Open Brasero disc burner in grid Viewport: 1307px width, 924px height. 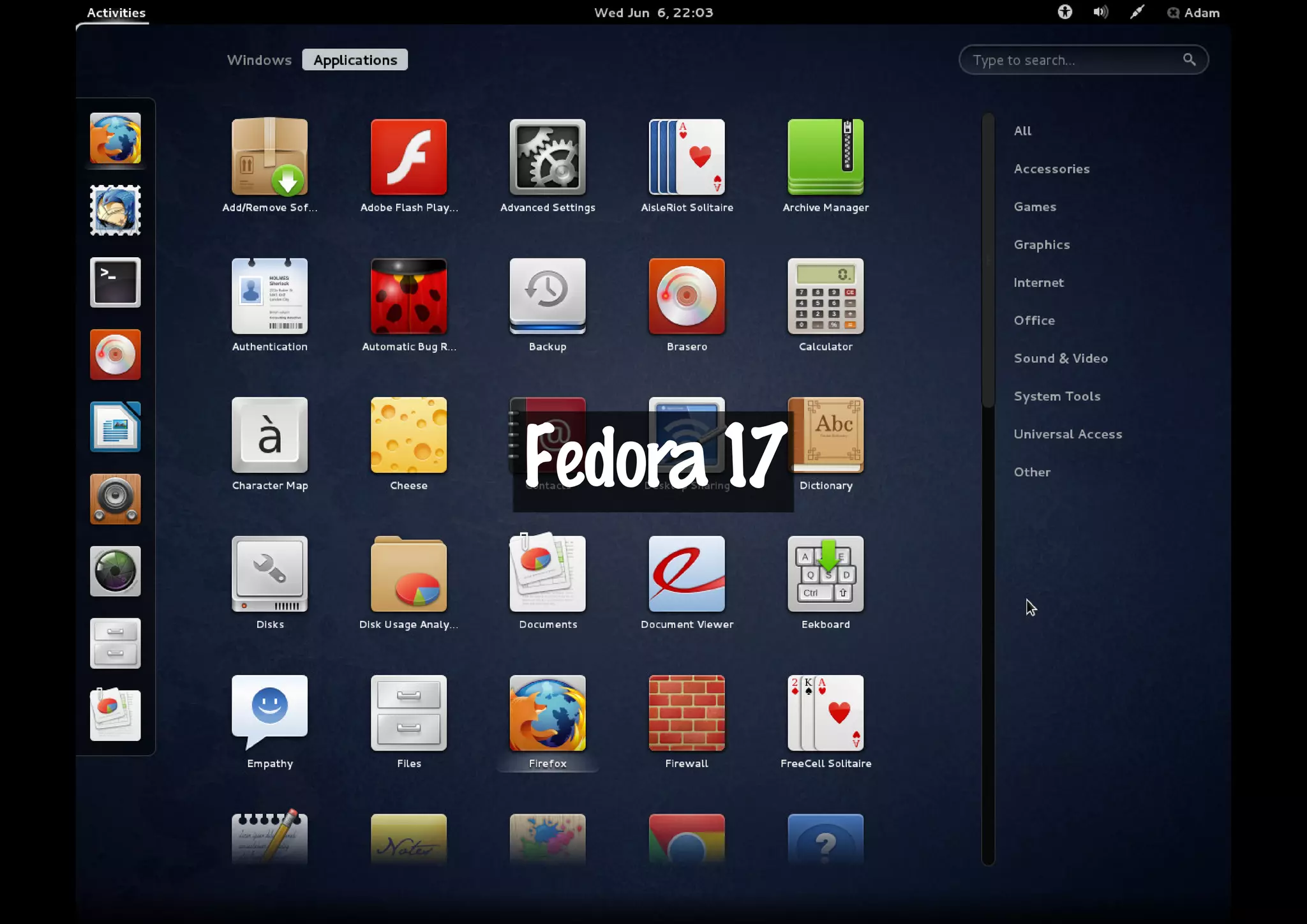tap(687, 305)
